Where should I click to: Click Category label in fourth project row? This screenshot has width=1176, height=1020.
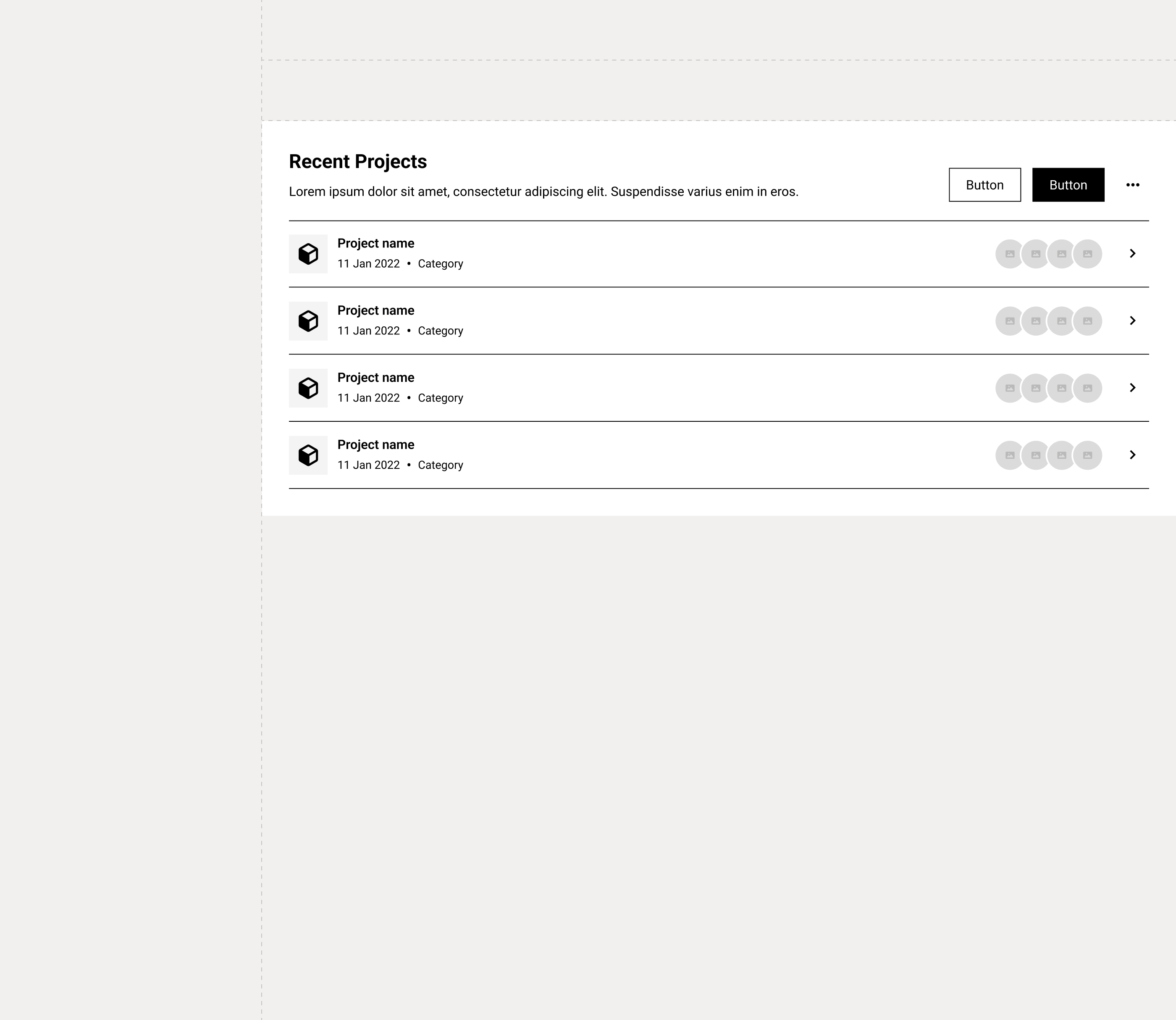pyautogui.click(x=440, y=465)
